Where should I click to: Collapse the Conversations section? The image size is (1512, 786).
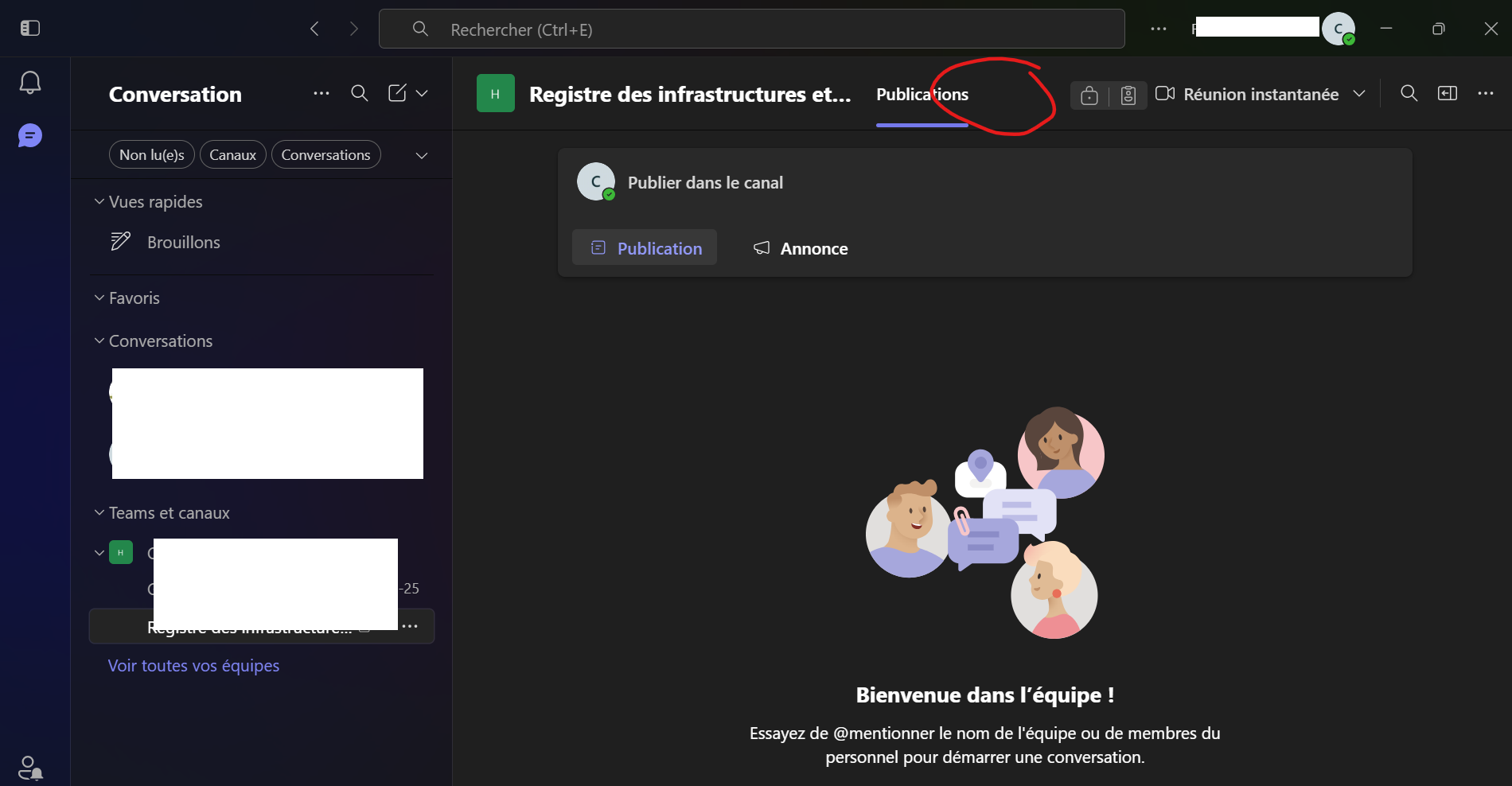point(99,341)
